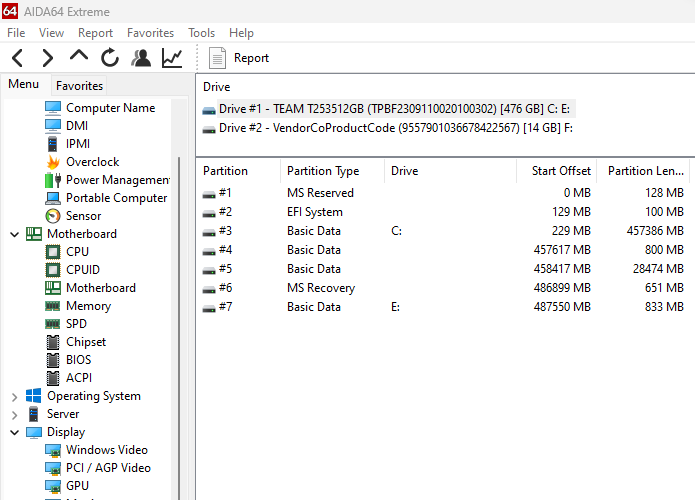
Task: Click the Report toolbar button label
Action: [x=251, y=58]
